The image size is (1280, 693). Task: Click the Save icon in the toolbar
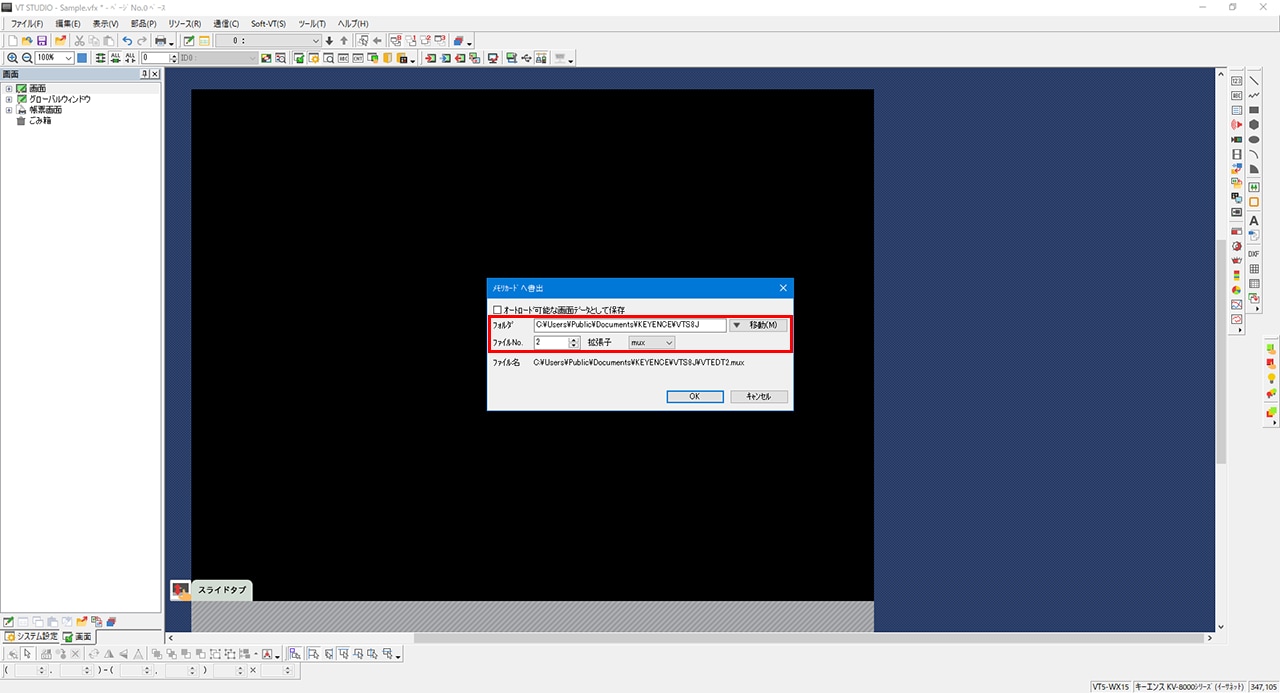point(42,41)
